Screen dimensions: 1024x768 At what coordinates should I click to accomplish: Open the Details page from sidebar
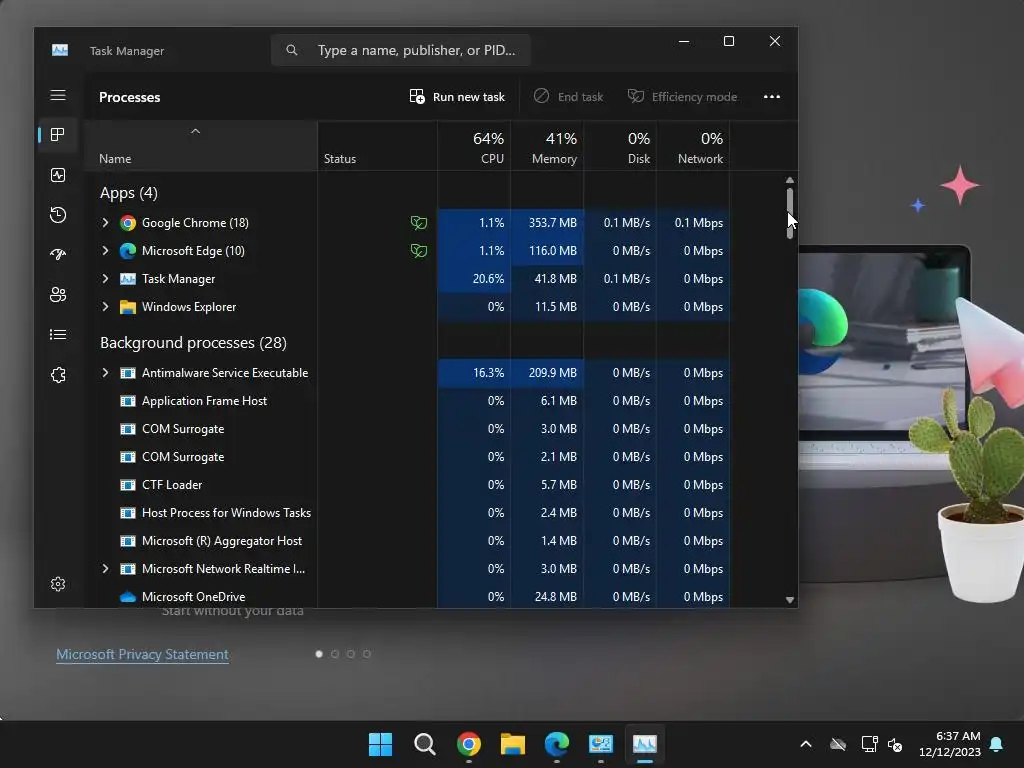point(58,334)
